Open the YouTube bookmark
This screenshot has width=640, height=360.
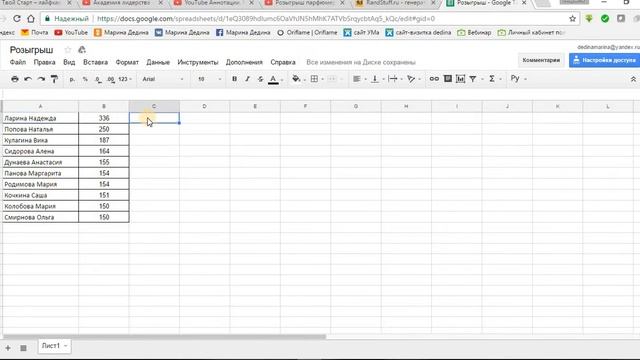tap(71, 32)
